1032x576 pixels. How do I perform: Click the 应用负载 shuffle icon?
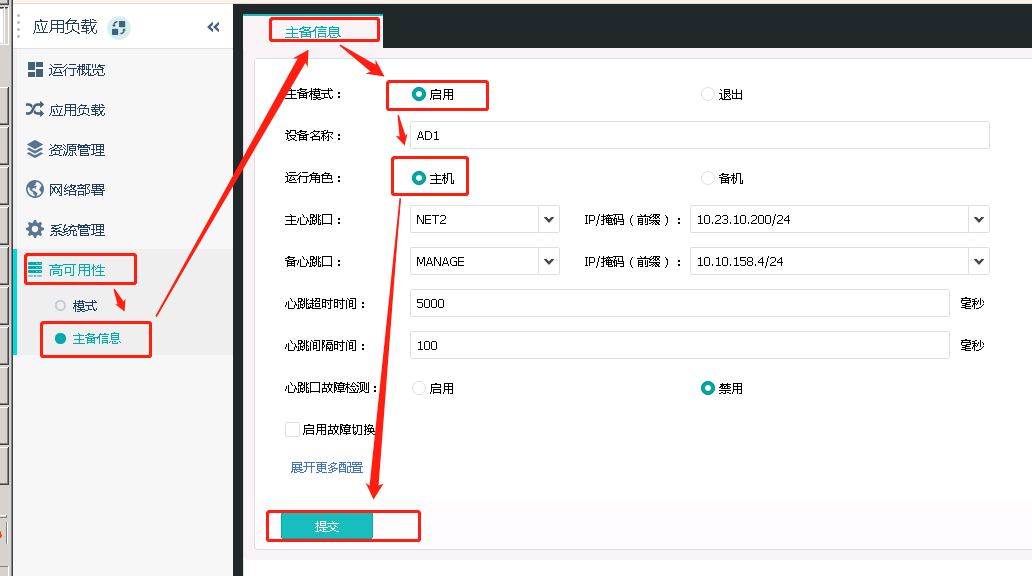click(35, 109)
